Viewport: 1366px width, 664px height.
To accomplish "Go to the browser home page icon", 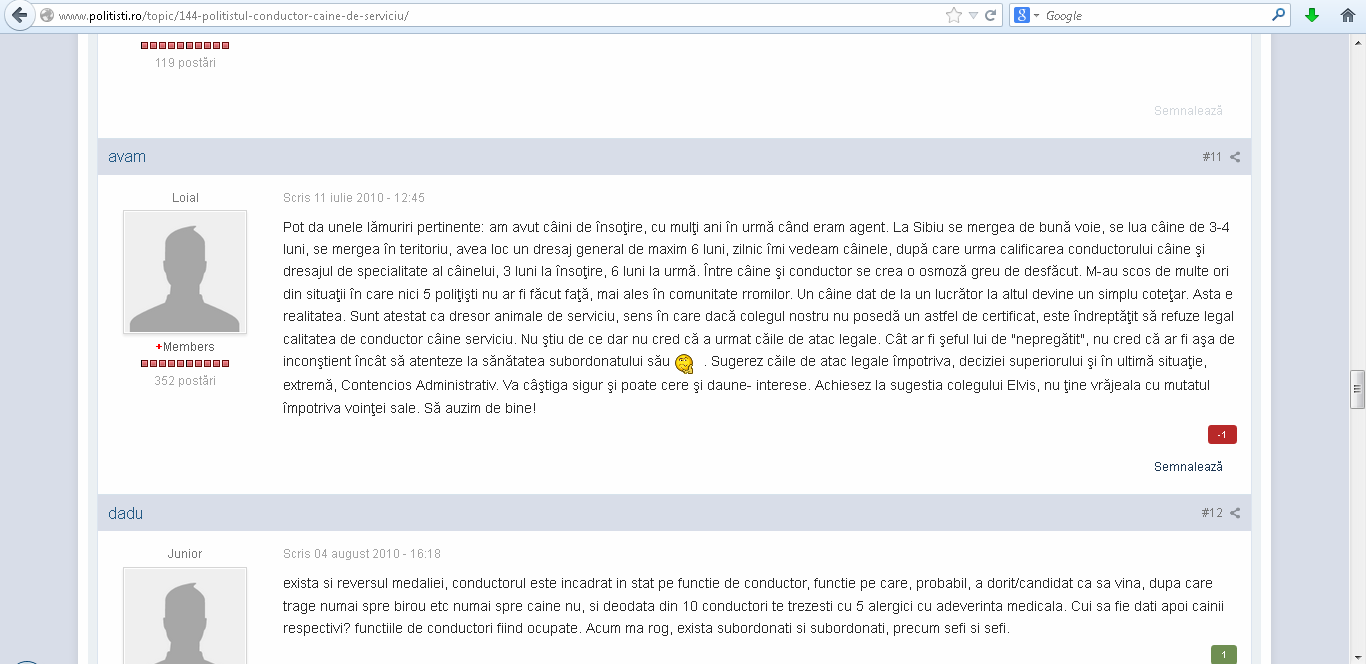I will tap(1348, 16).
